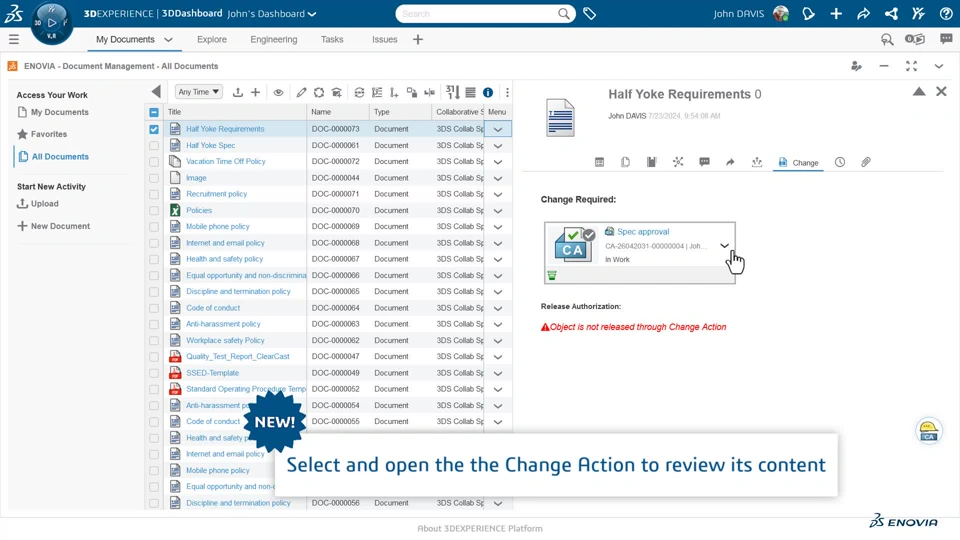Click the tag icon next to search

(590, 13)
